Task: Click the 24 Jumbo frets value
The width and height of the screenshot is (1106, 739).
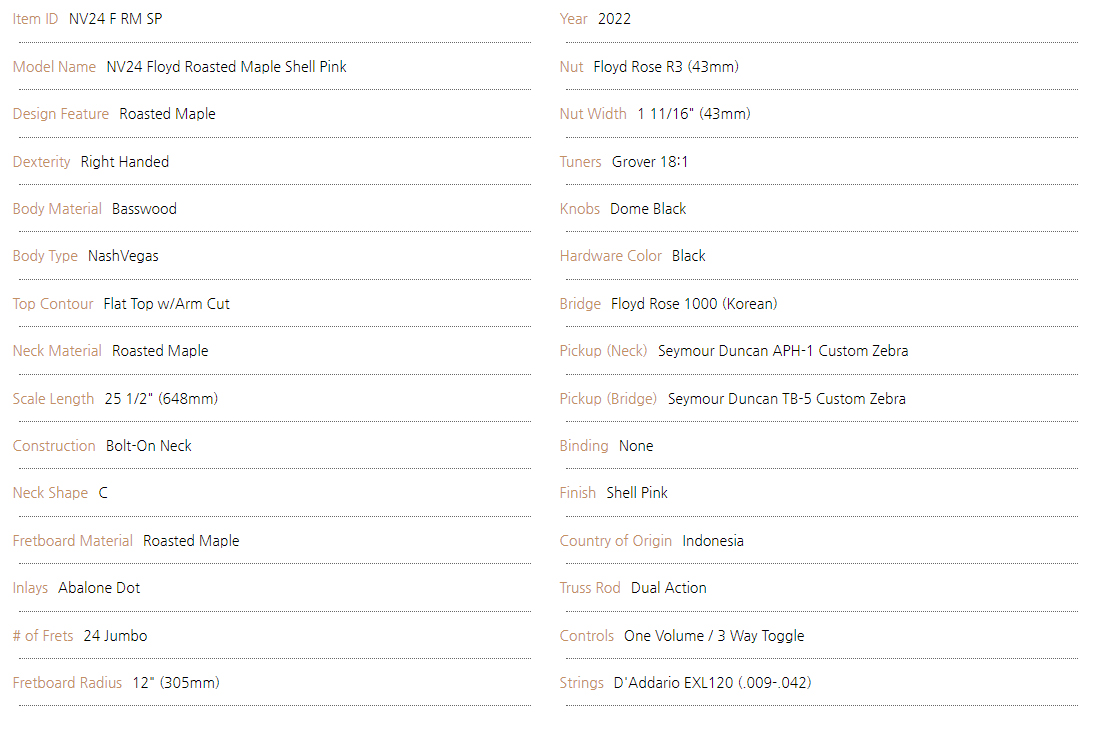Action: coord(116,636)
